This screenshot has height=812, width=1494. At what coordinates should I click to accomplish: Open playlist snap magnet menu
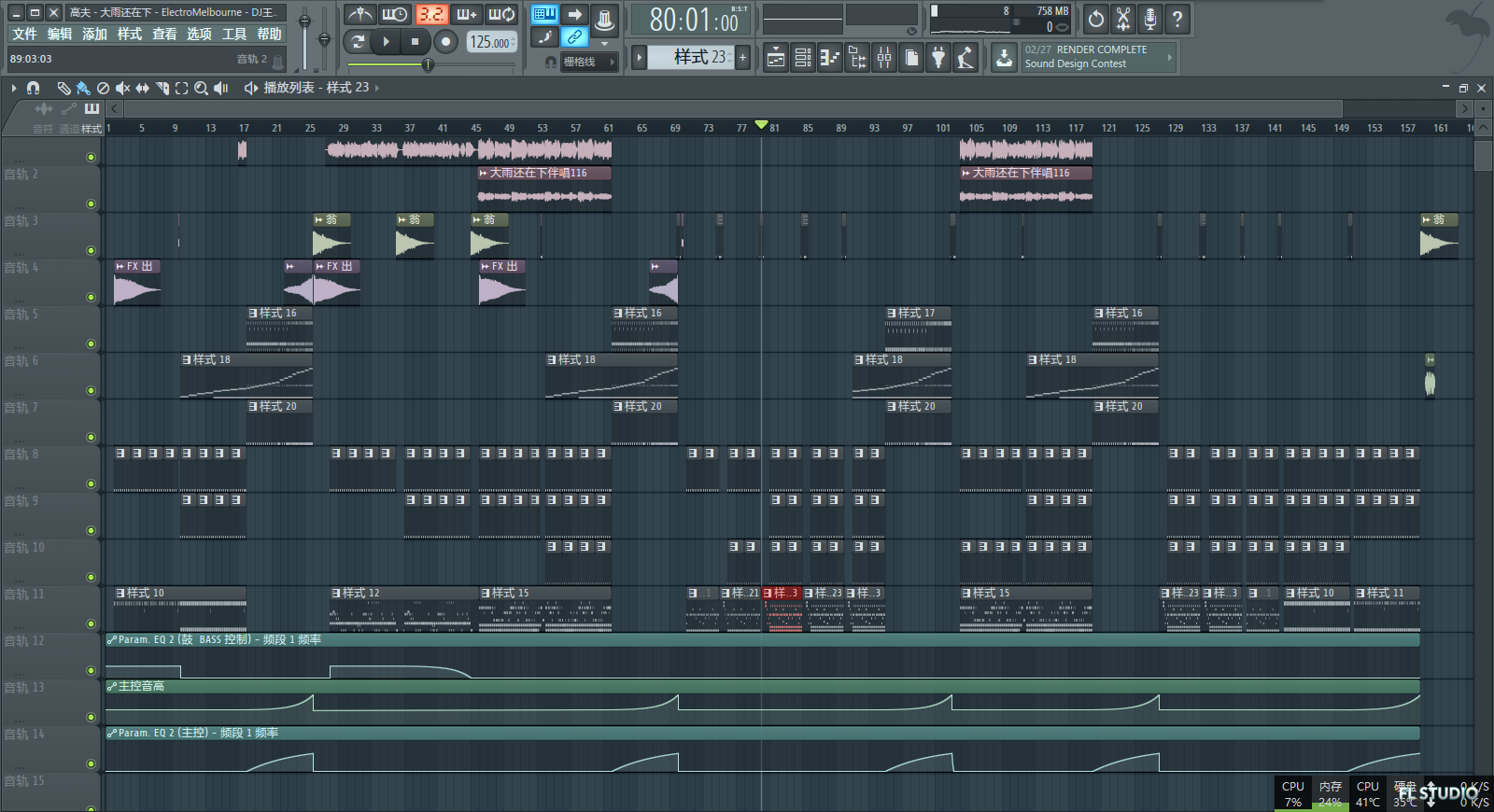(x=34, y=88)
